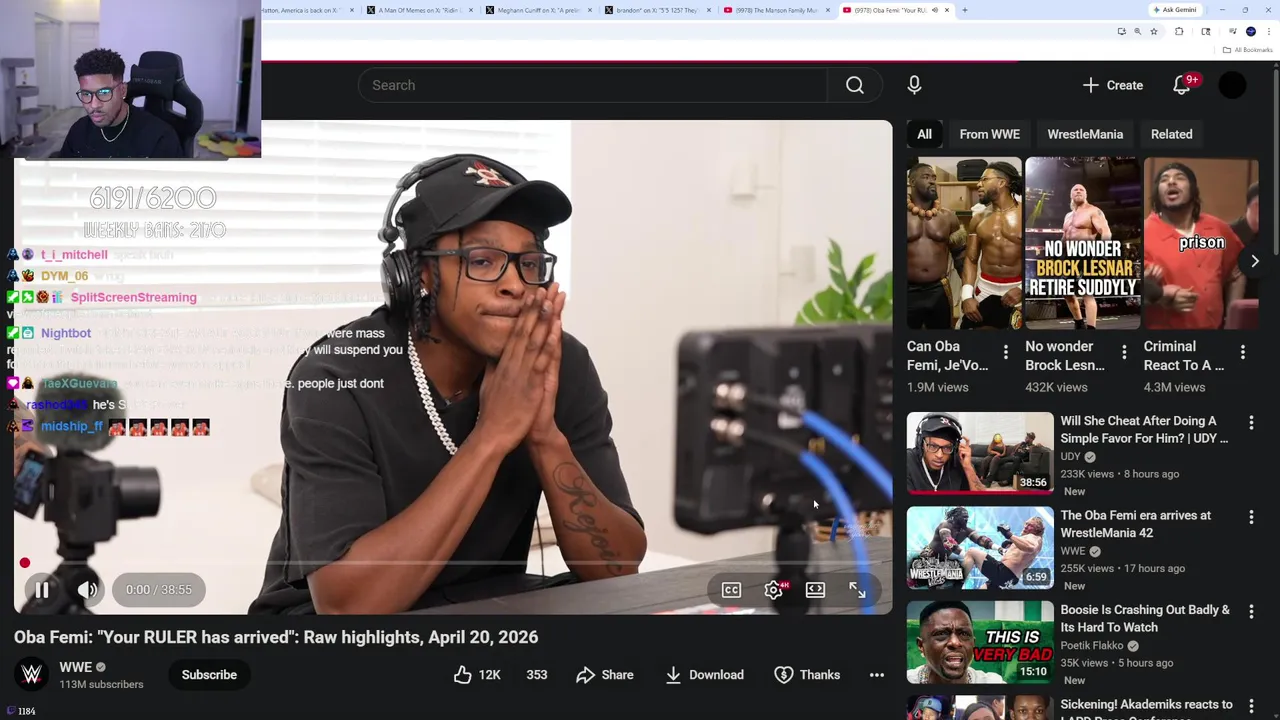
Task: Open options for Will She Cheat video
Action: coord(1251,423)
